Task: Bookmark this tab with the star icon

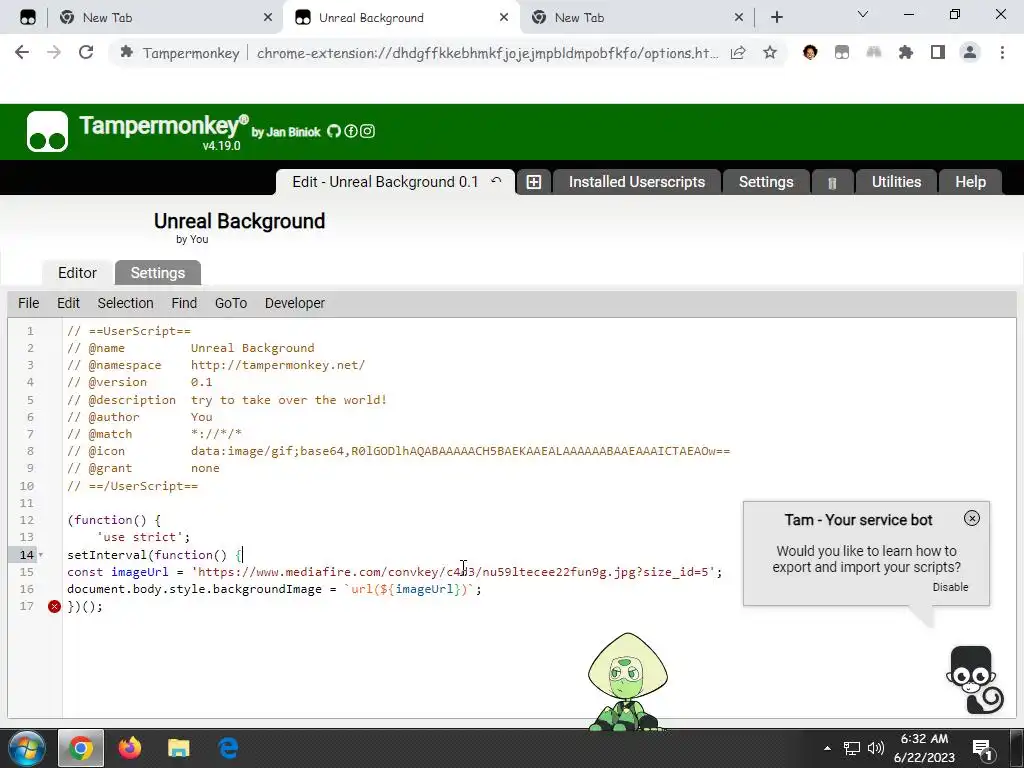Action: point(770,53)
